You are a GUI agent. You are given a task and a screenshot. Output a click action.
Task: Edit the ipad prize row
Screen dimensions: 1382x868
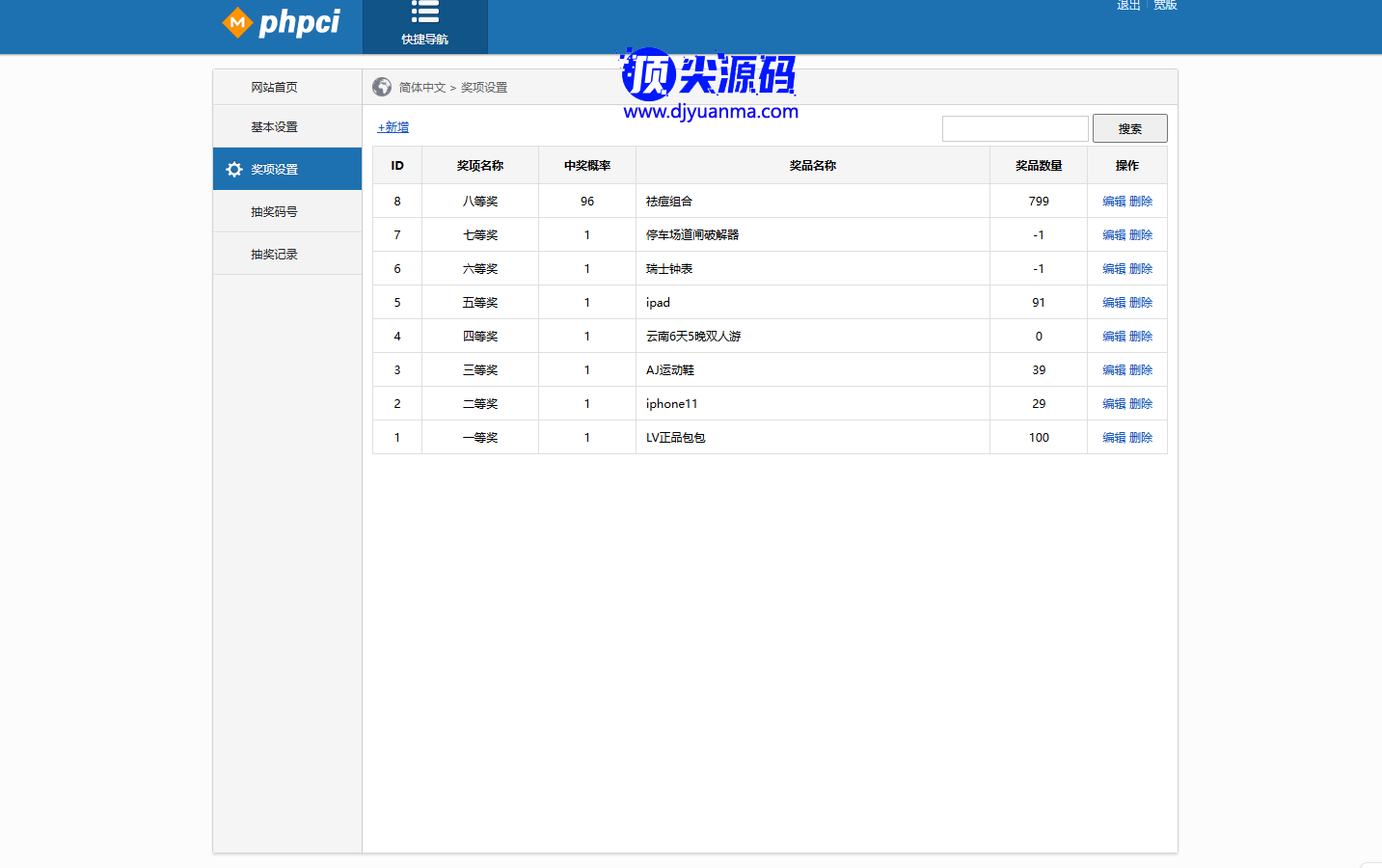1114,303
